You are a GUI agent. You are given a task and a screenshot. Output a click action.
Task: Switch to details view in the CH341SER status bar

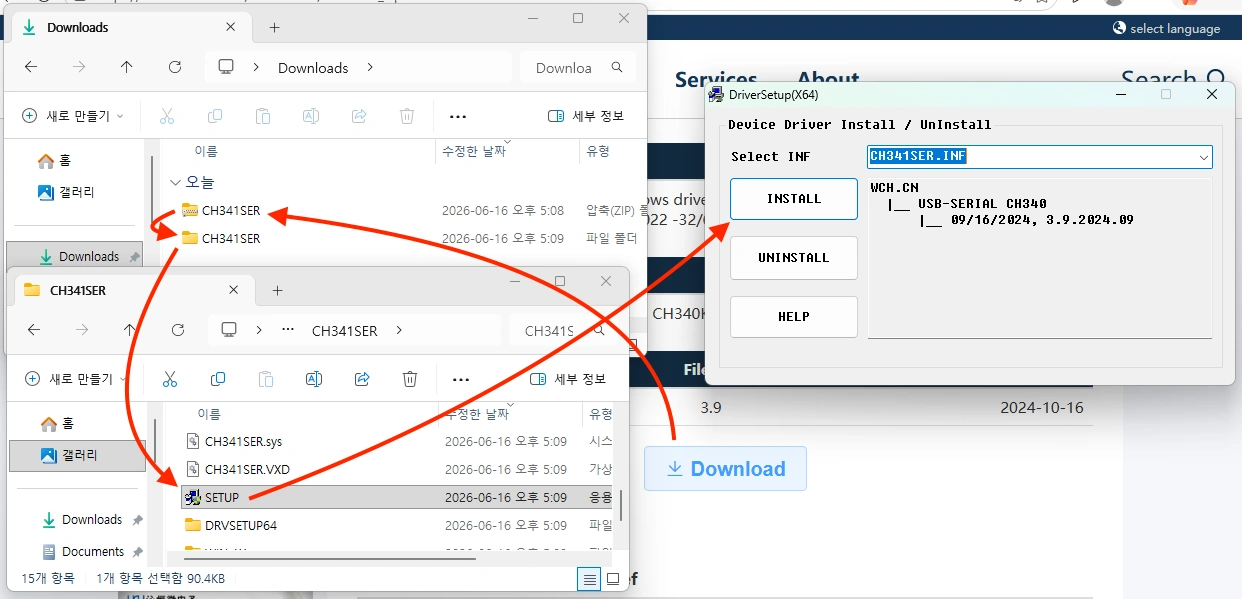[x=590, y=578]
